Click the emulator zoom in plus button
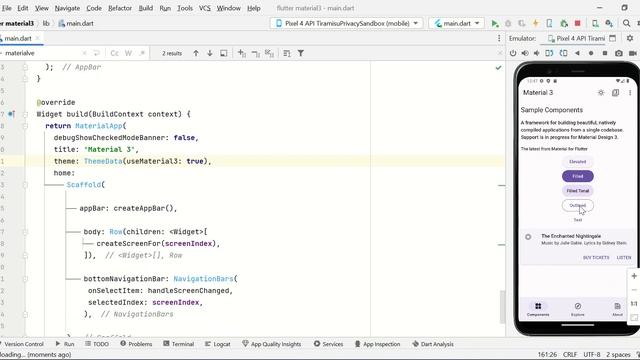640x360 pixels. coord(634,276)
